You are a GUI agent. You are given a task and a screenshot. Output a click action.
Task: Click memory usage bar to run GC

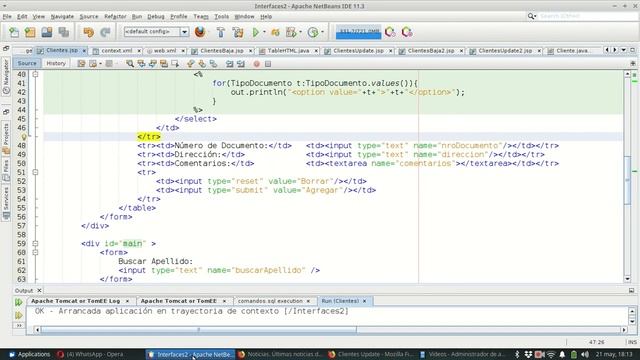point(358,32)
